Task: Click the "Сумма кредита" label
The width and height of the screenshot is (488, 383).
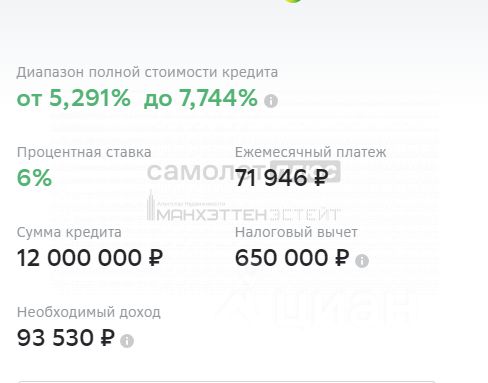Action: tap(69, 232)
